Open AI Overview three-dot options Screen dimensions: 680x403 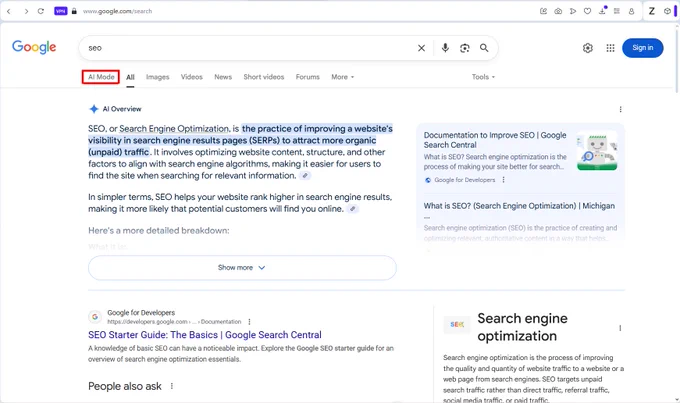point(621,109)
